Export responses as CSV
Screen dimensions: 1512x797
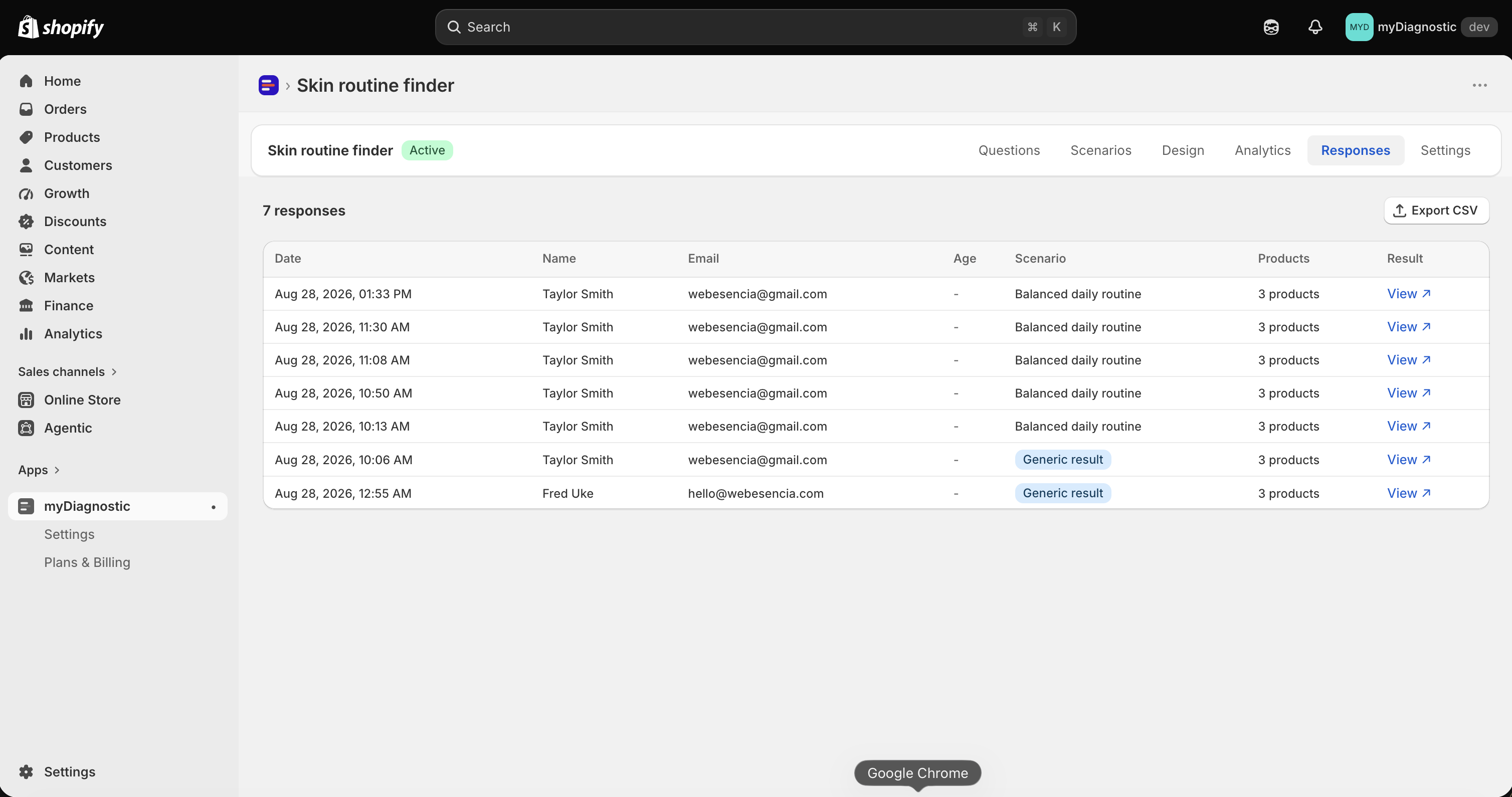click(x=1436, y=210)
